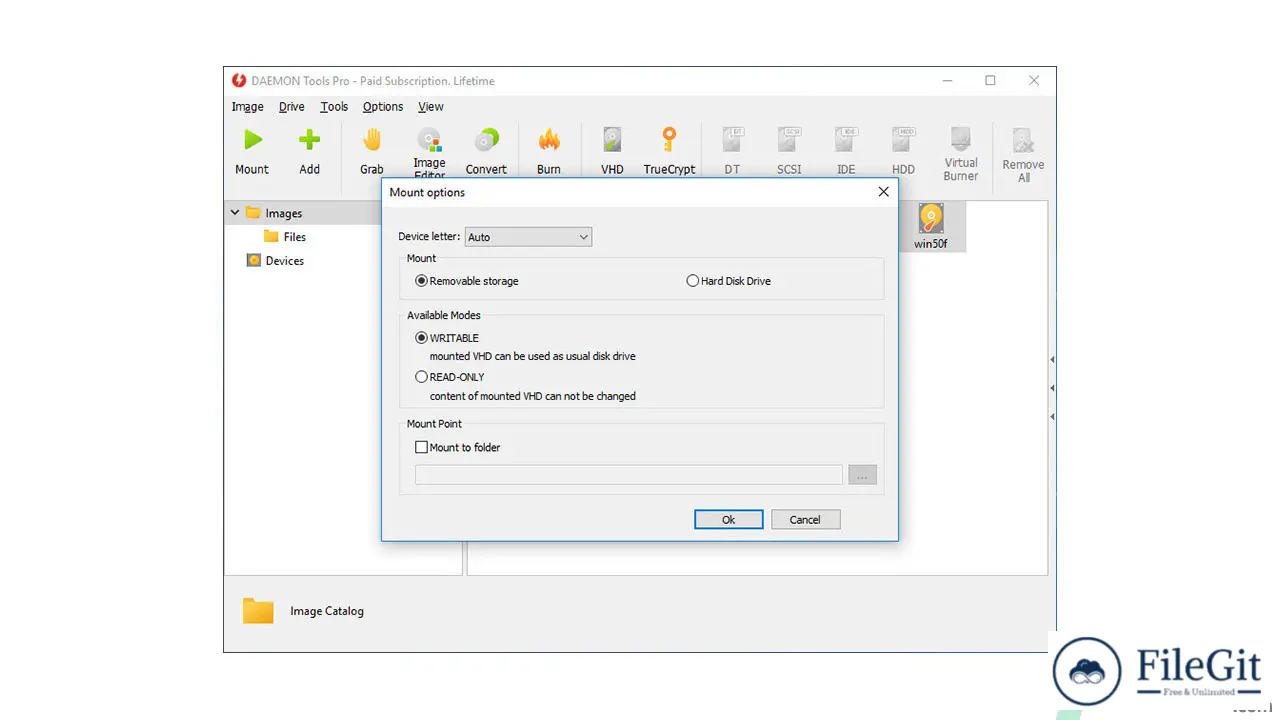Click the Image Catalog folder icon
Viewport: 1280px width, 720px height.
258,611
